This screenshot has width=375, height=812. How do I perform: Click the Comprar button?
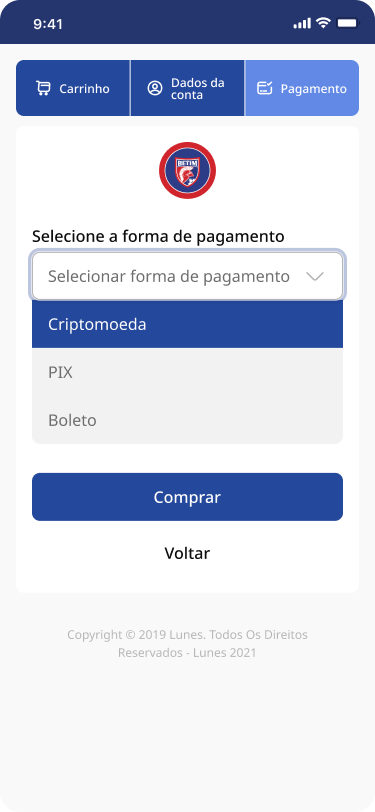click(x=188, y=497)
